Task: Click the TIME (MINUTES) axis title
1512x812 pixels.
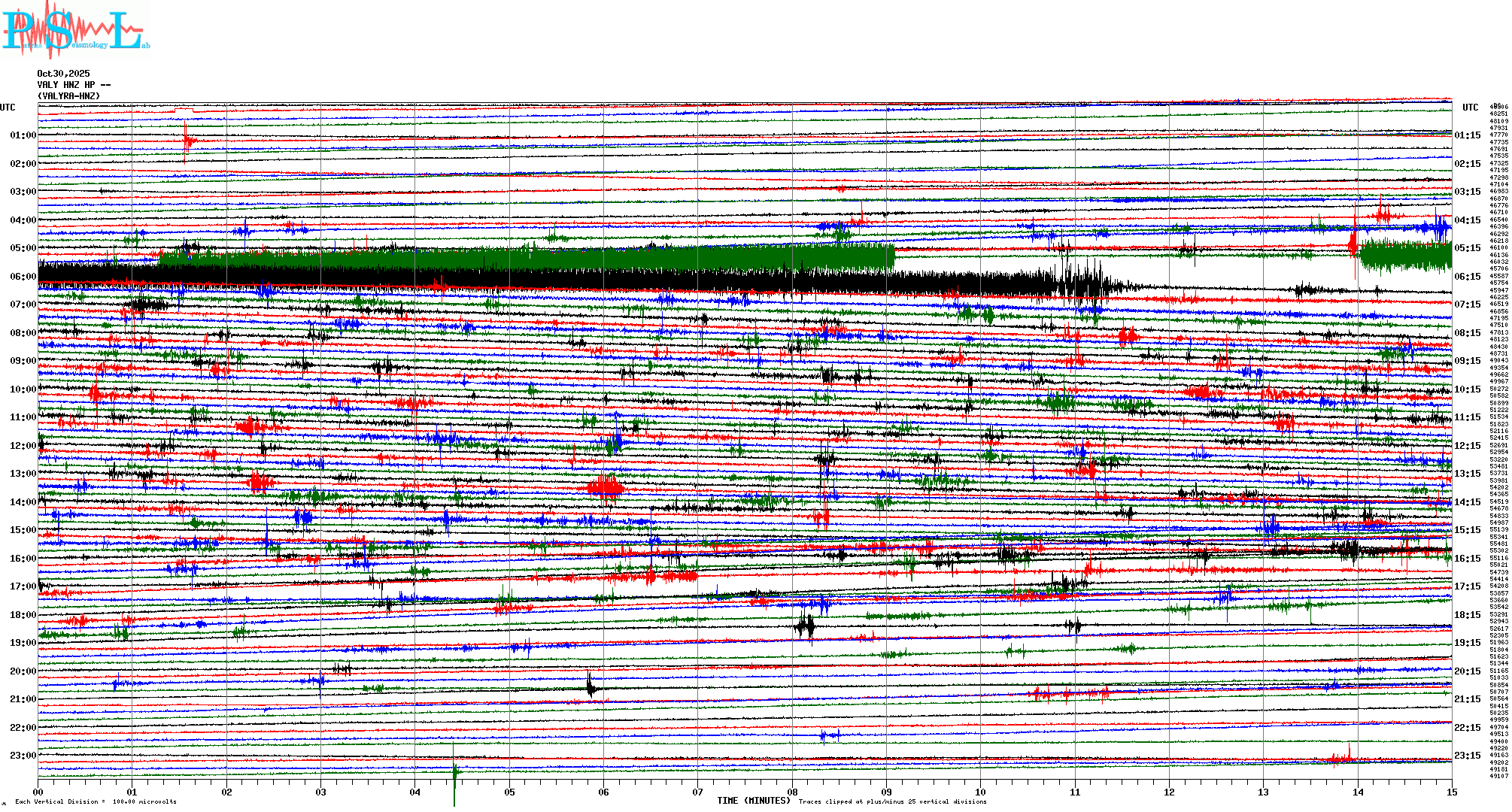Action: click(x=753, y=801)
